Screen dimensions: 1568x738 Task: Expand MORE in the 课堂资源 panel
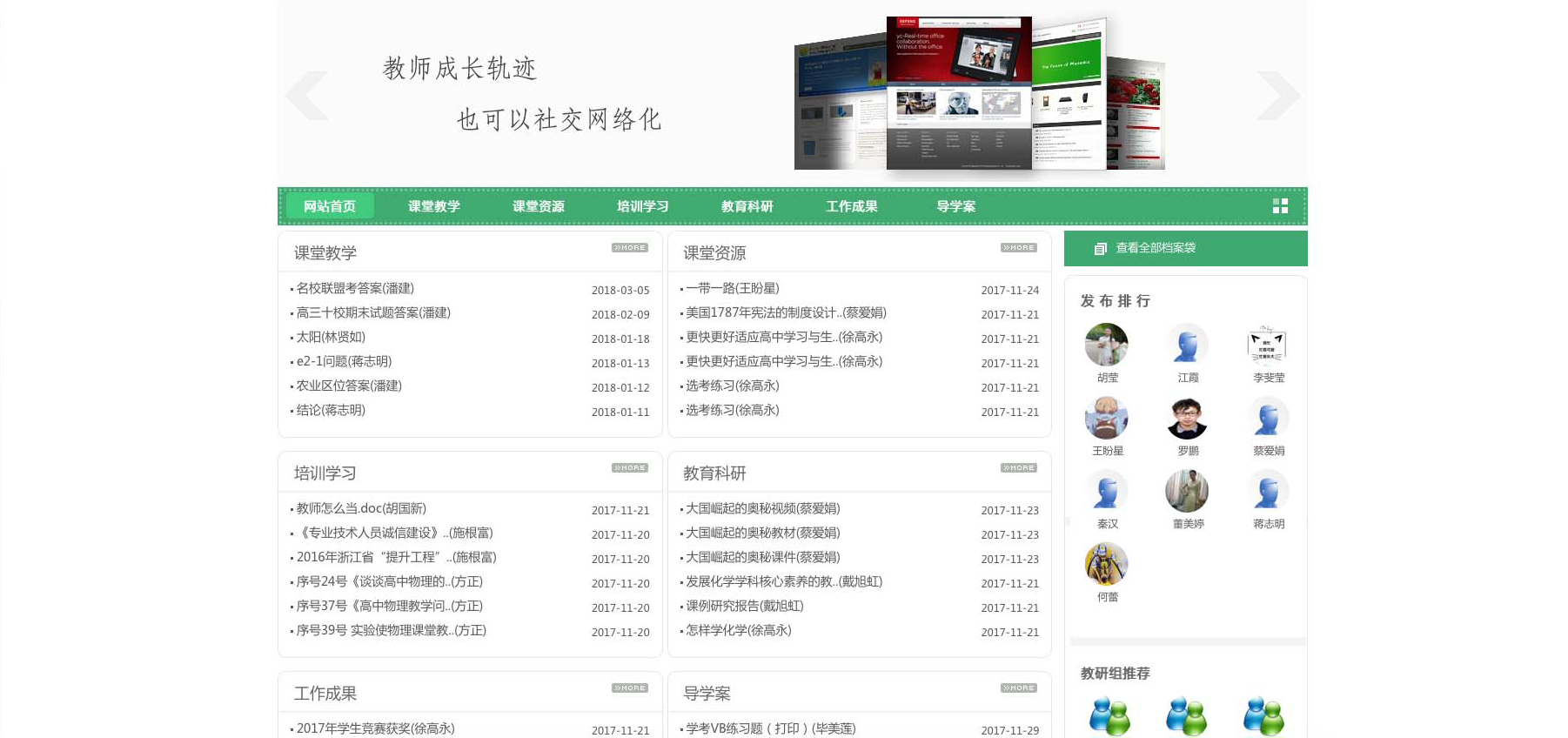(1018, 248)
